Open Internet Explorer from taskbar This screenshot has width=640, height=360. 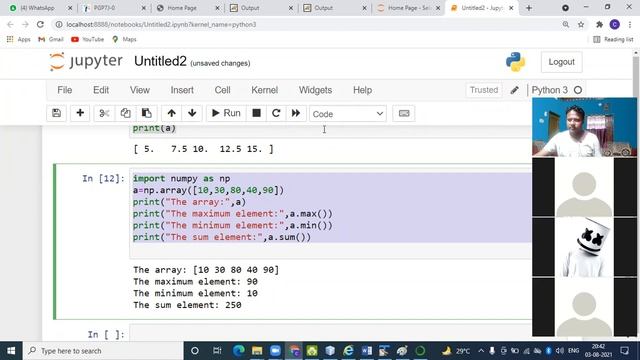pos(348,351)
